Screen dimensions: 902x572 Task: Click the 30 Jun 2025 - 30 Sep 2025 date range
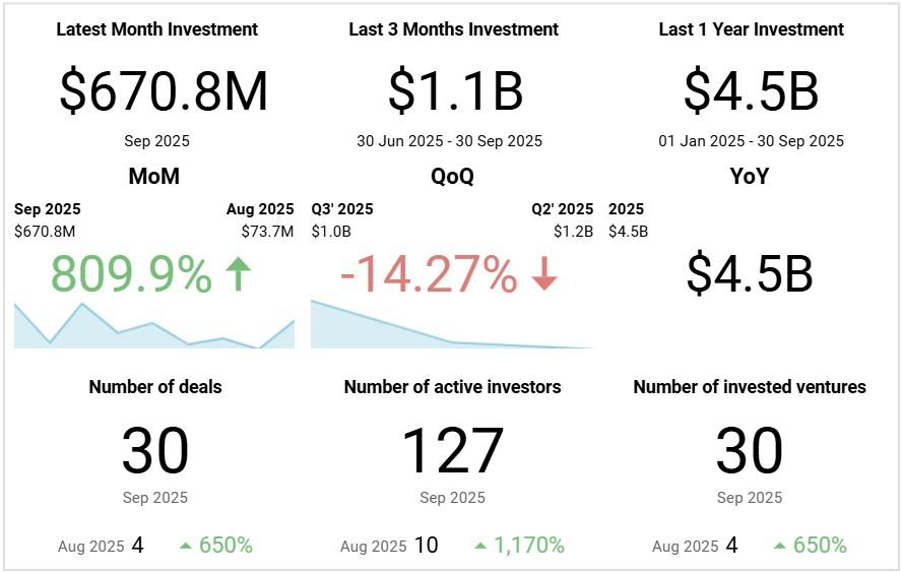click(450, 141)
